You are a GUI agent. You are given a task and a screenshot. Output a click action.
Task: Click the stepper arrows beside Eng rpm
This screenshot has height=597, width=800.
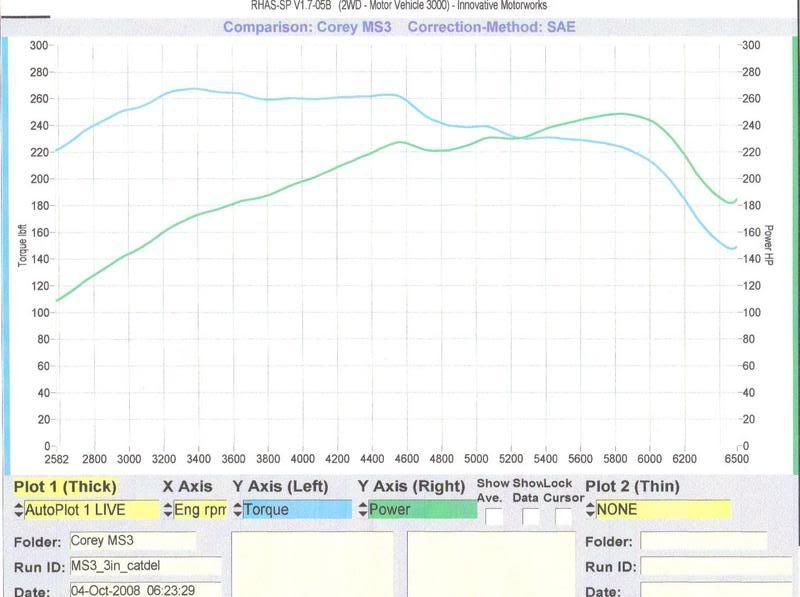point(168,510)
